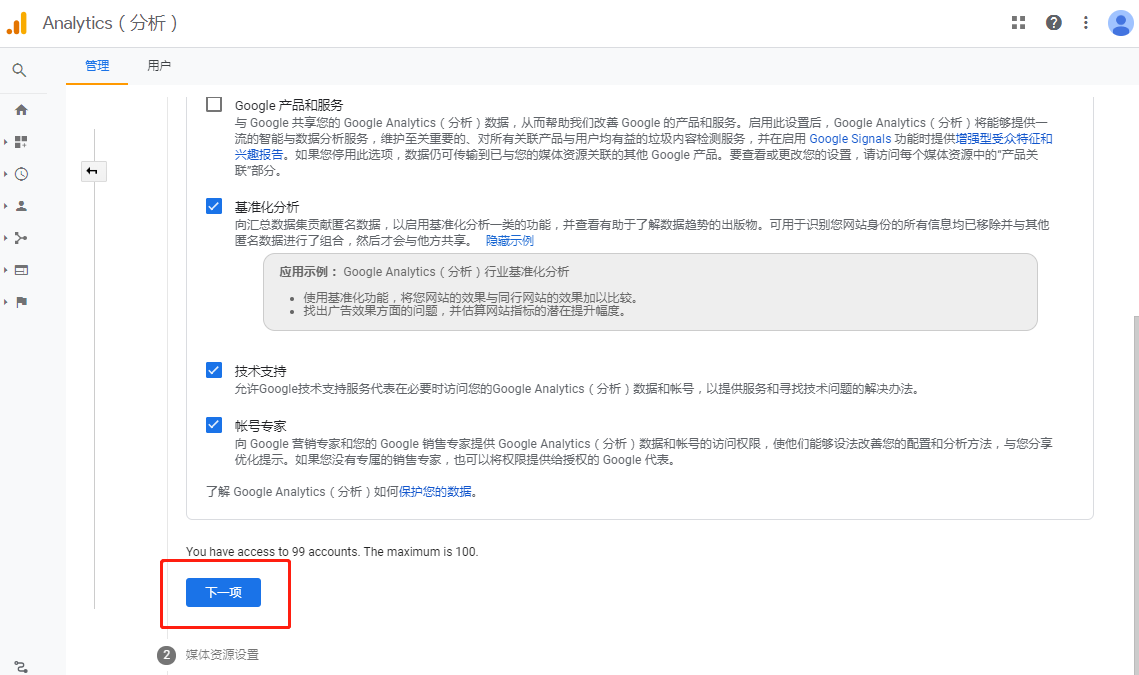Open conversions reports via the flag icon
1139x675 pixels.
click(21, 302)
